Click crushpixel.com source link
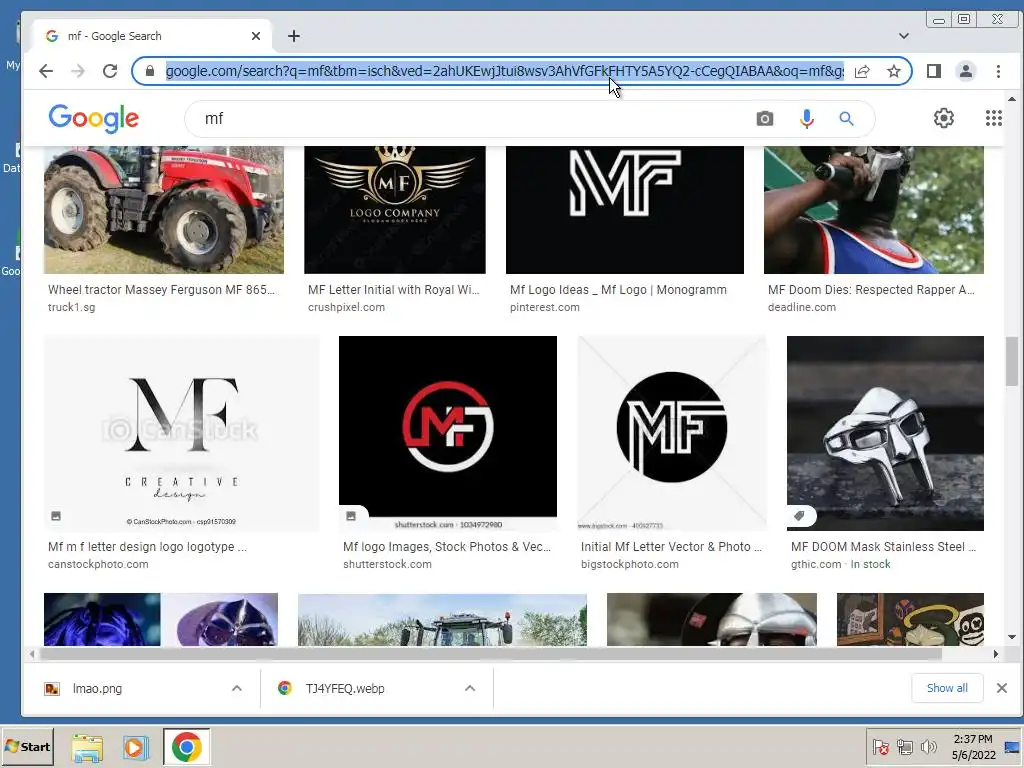Viewport: 1024px width, 768px height. (x=346, y=308)
